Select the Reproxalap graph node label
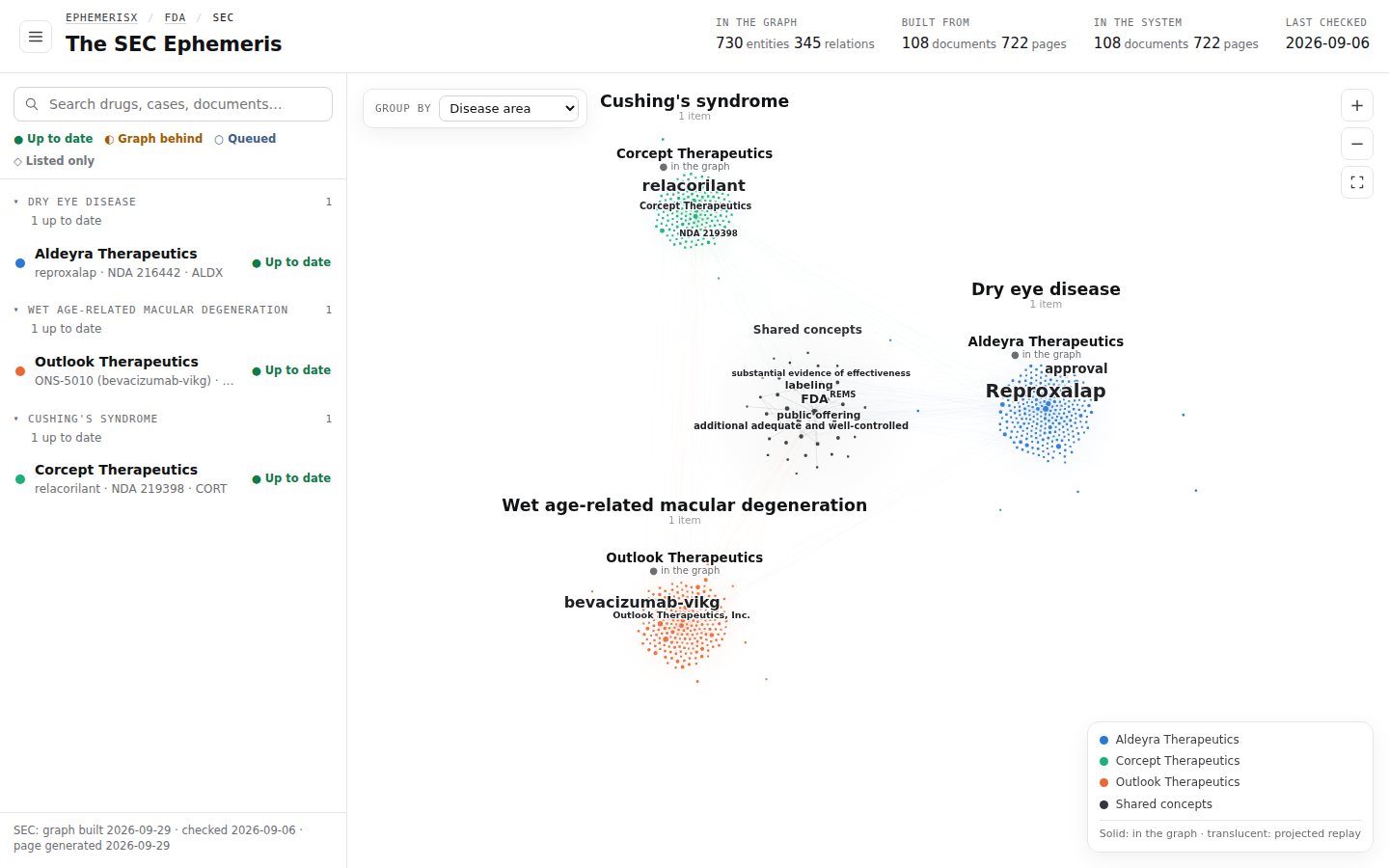The width and height of the screenshot is (1389, 868). click(x=1046, y=391)
